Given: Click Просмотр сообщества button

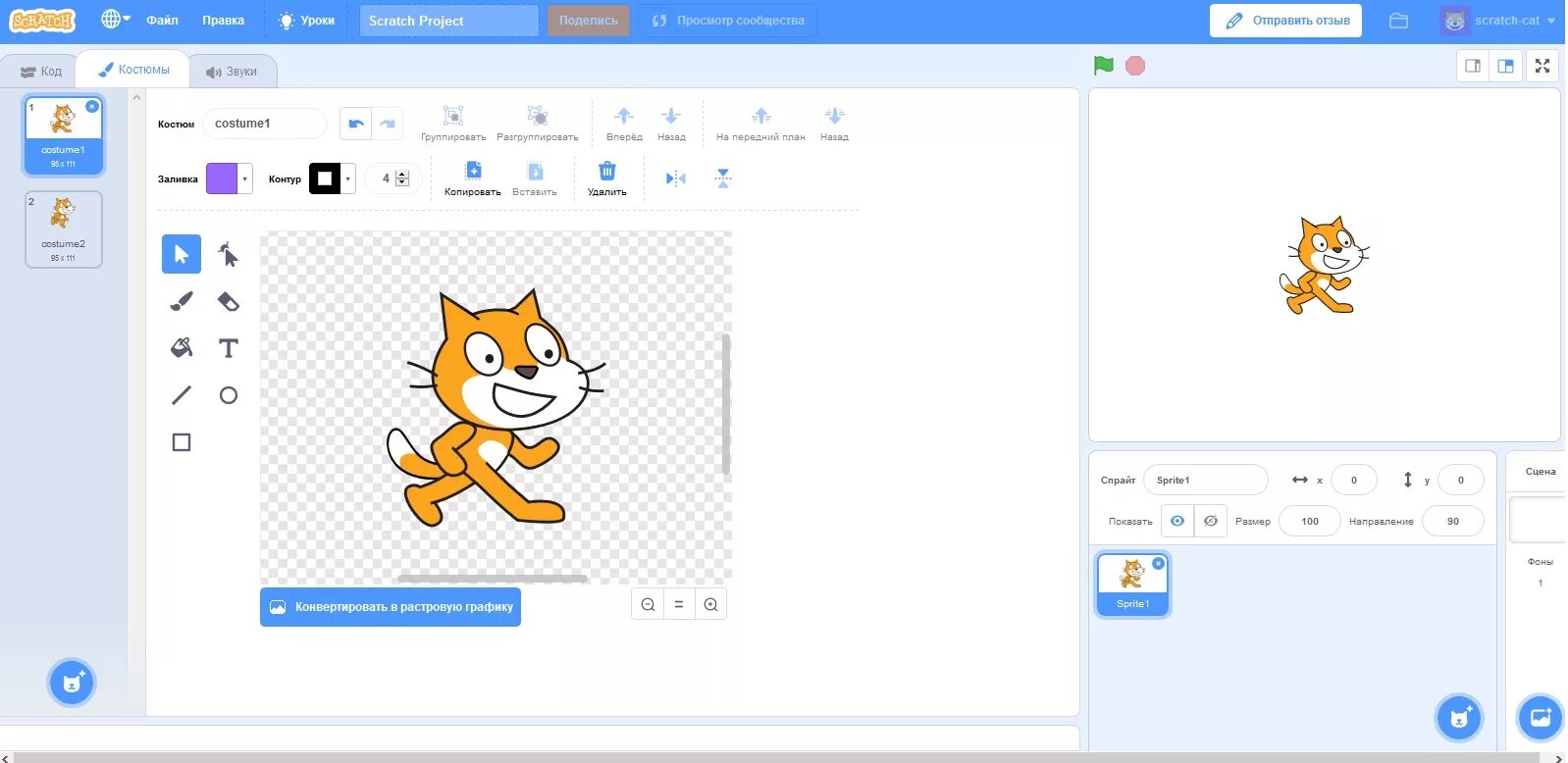Looking at the screenshot, I should (x=728, y=21).
